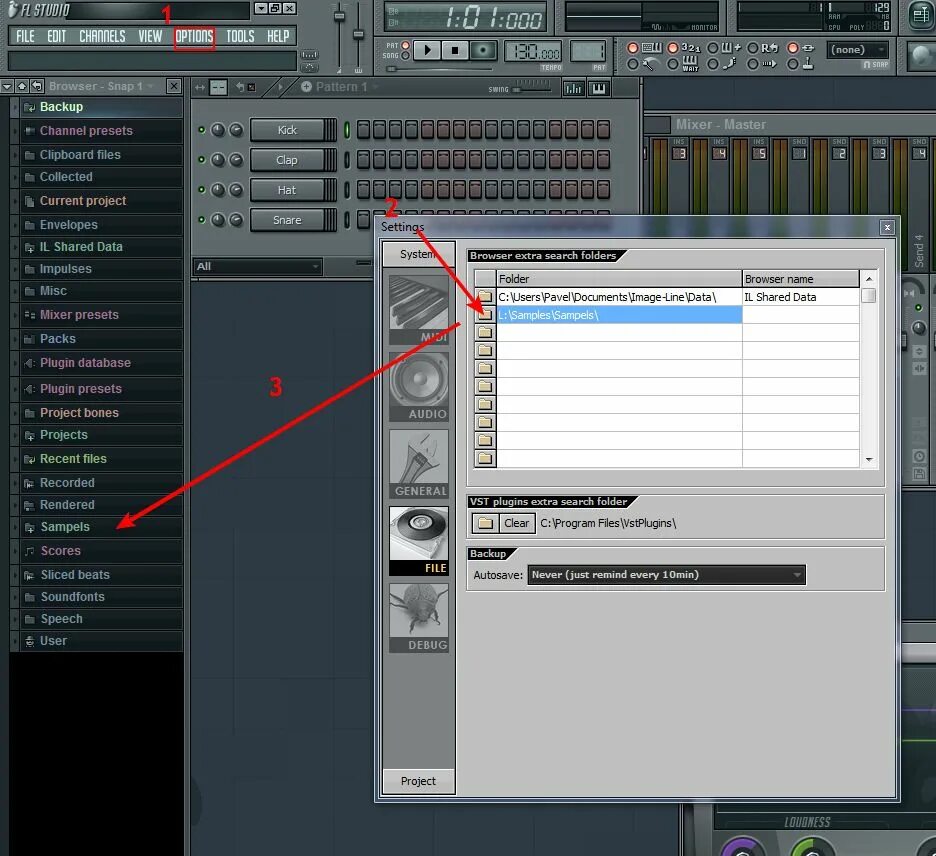Click VST plugins folder browse icon

pyautogui.click(x=485, y=524)
